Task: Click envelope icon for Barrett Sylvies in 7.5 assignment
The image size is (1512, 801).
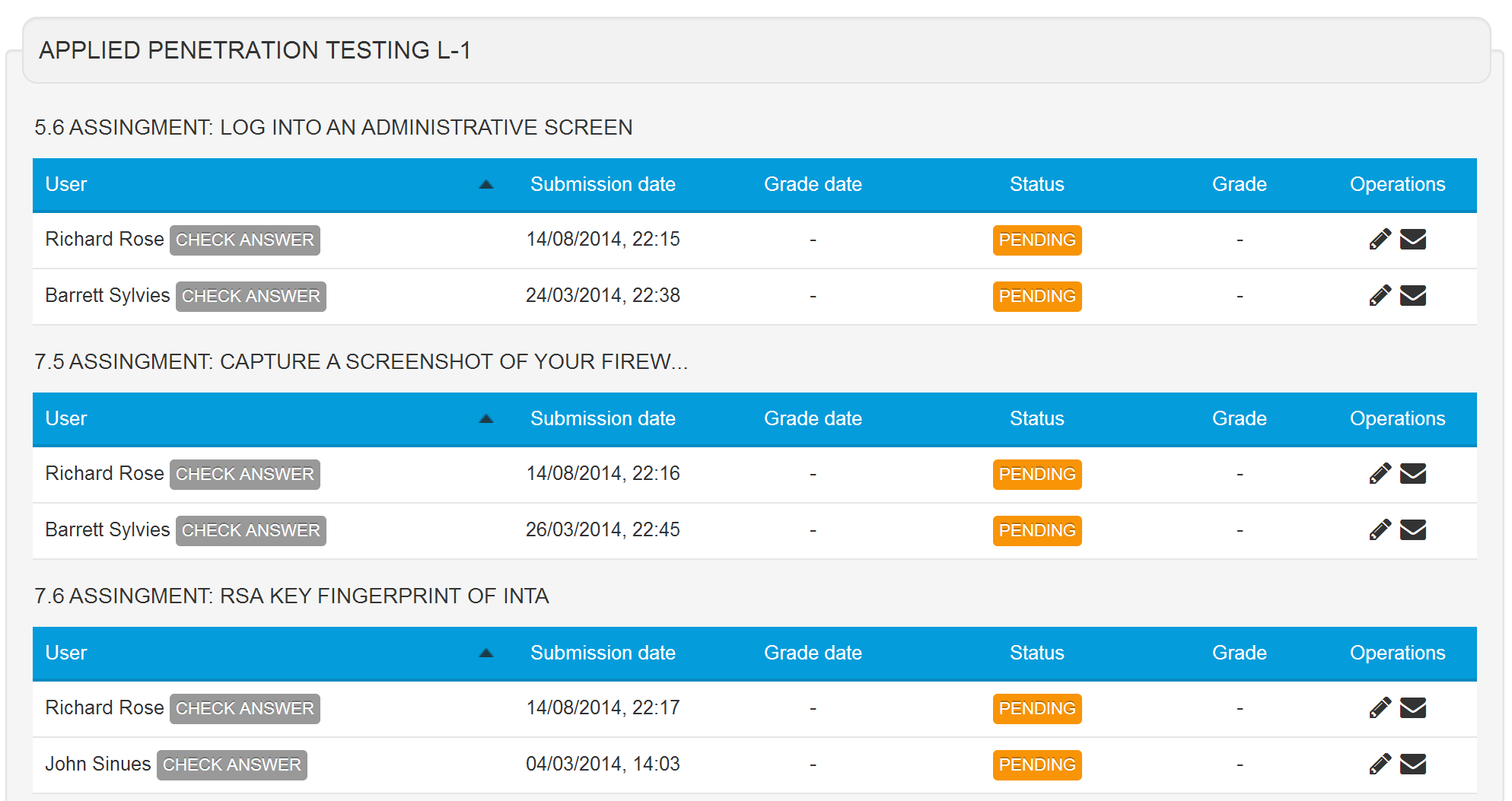Action: (x=1413, y=530)
